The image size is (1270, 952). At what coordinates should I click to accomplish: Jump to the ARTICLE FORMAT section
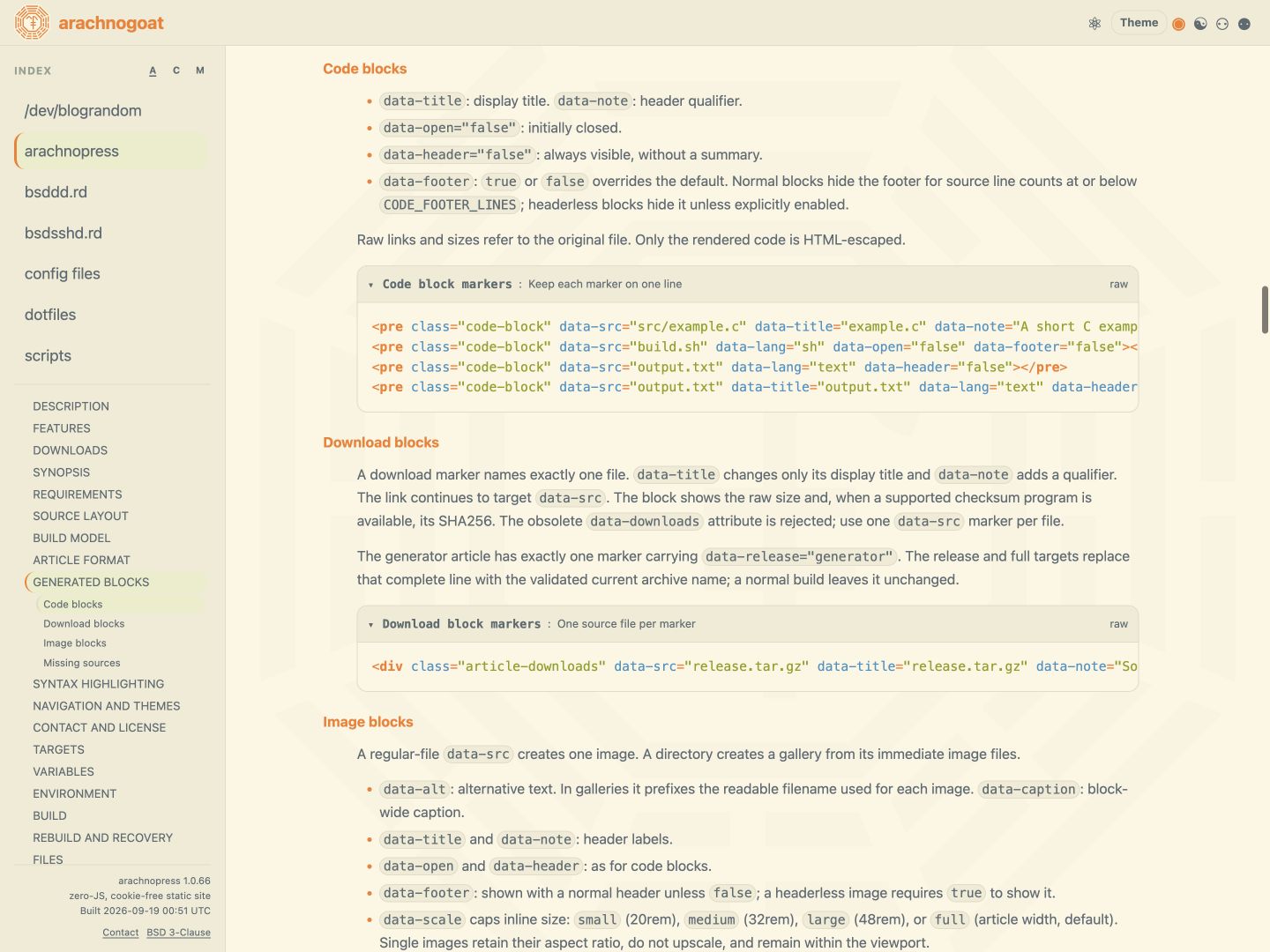point(81,560)
